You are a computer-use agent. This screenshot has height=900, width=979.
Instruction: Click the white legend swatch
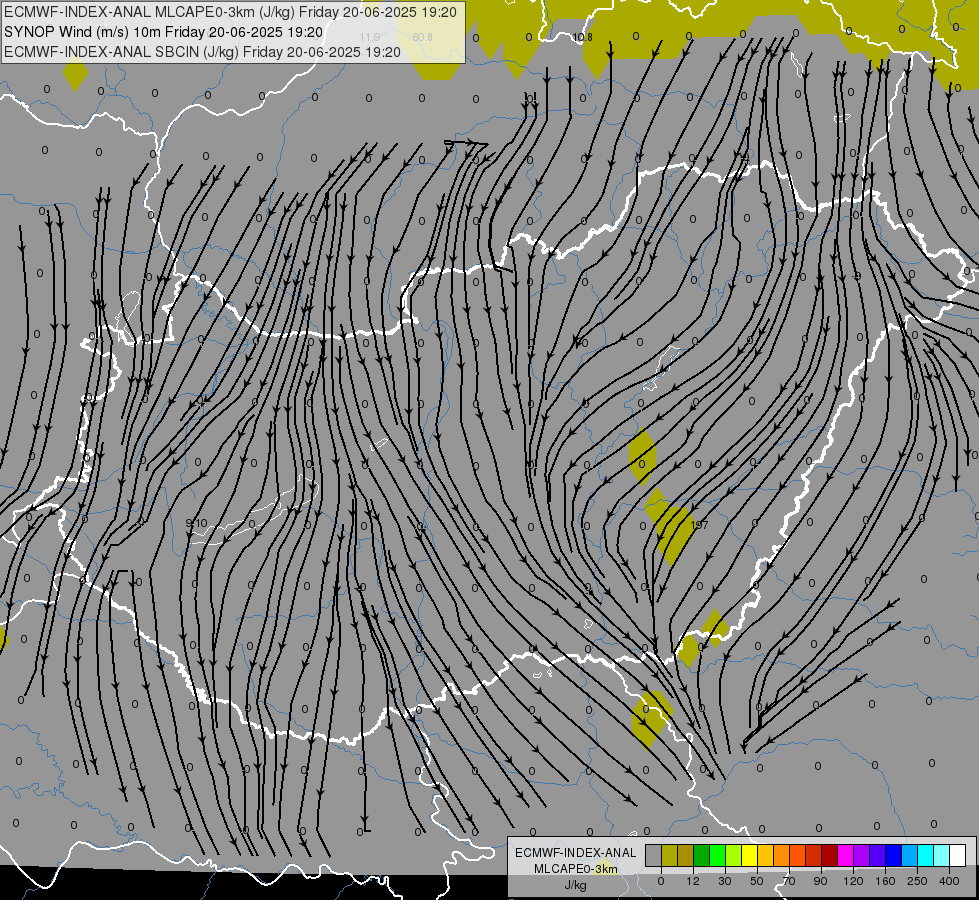pos(957,855)
